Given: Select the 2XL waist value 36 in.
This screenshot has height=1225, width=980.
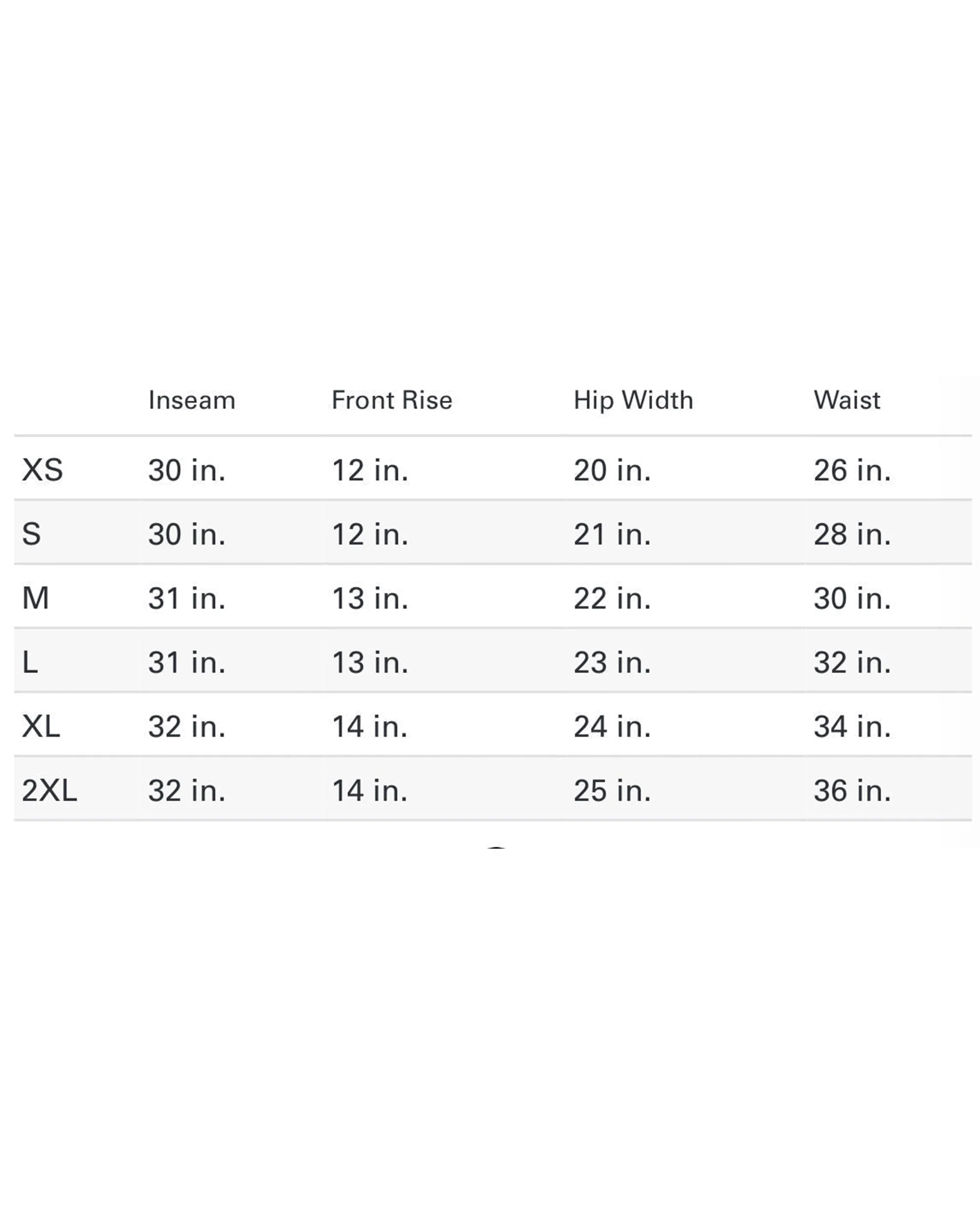Looking at the screenshot, I should tap(852, 791).
